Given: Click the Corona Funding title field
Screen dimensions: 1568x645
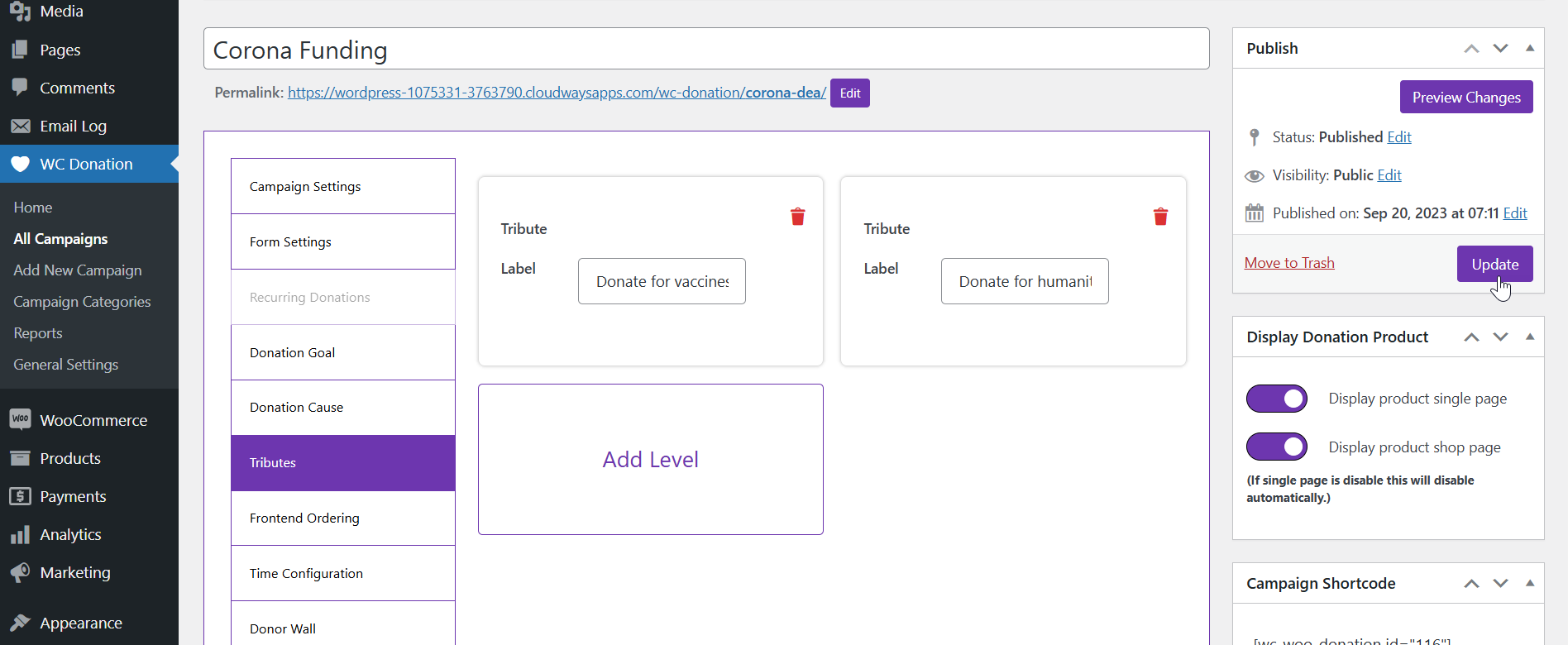Looking at the screenshot, I should 706,50.
